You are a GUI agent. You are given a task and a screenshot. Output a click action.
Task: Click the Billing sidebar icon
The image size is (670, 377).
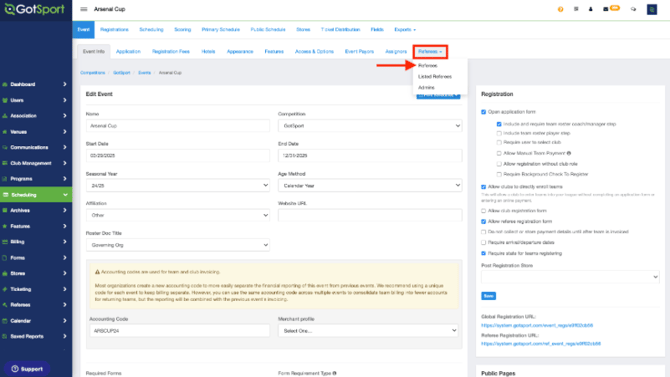(5, 242)
